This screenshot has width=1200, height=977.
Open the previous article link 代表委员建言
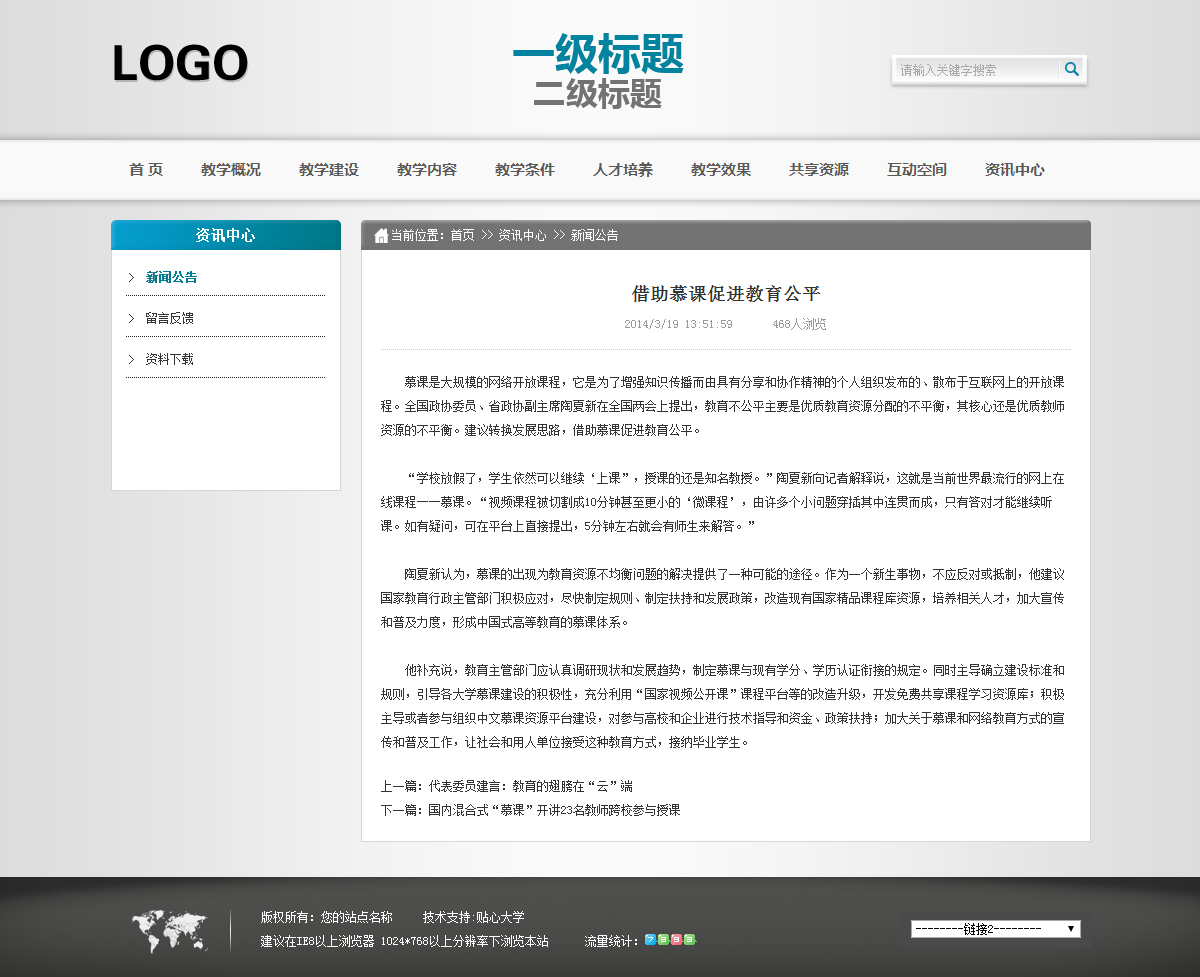(x=530, y=787)
